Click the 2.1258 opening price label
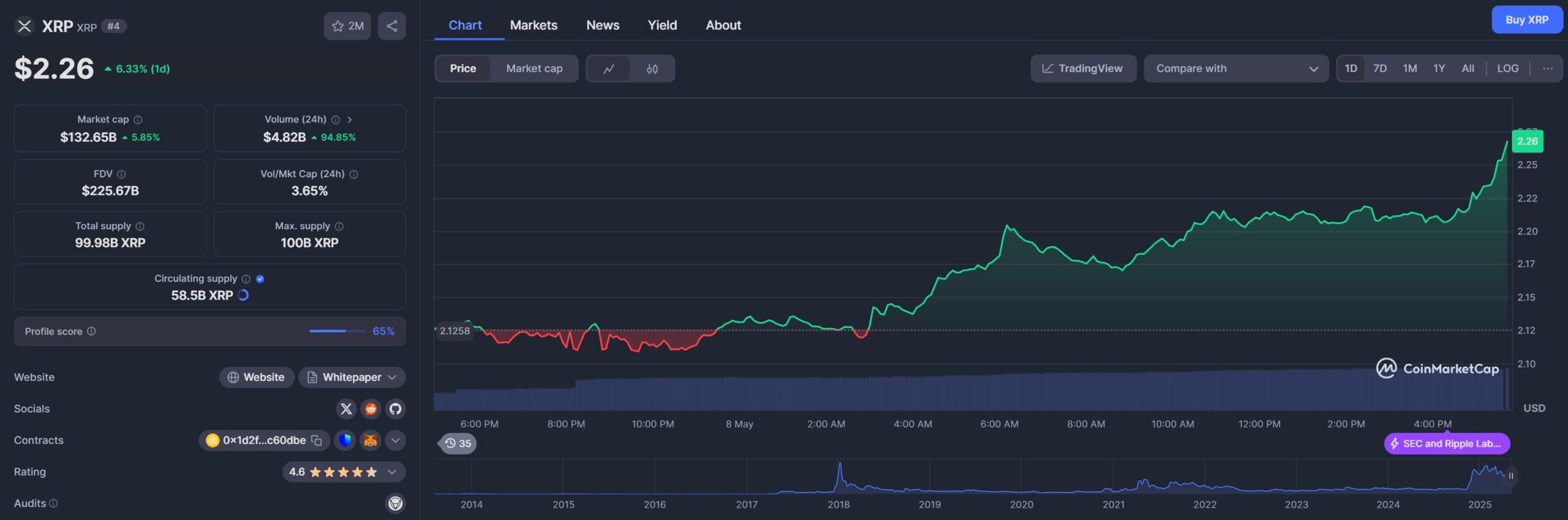 pos(454,331)
